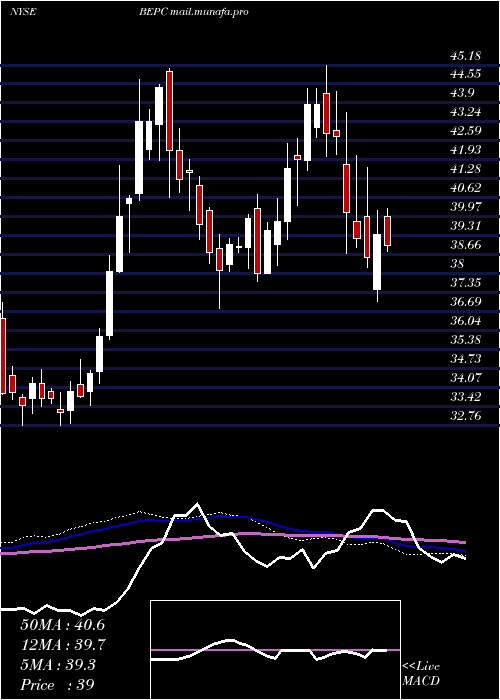Click the 5MA : 39.3 readout
Image resolution: width=500 pixels, height=700 pixels.
pyautogui.click(x=58, y=665)
